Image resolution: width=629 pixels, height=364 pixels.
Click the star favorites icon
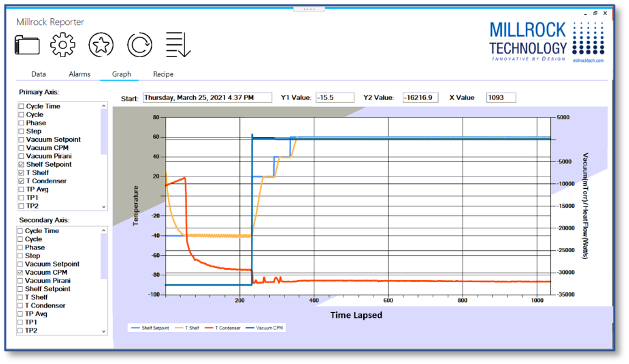101,45
